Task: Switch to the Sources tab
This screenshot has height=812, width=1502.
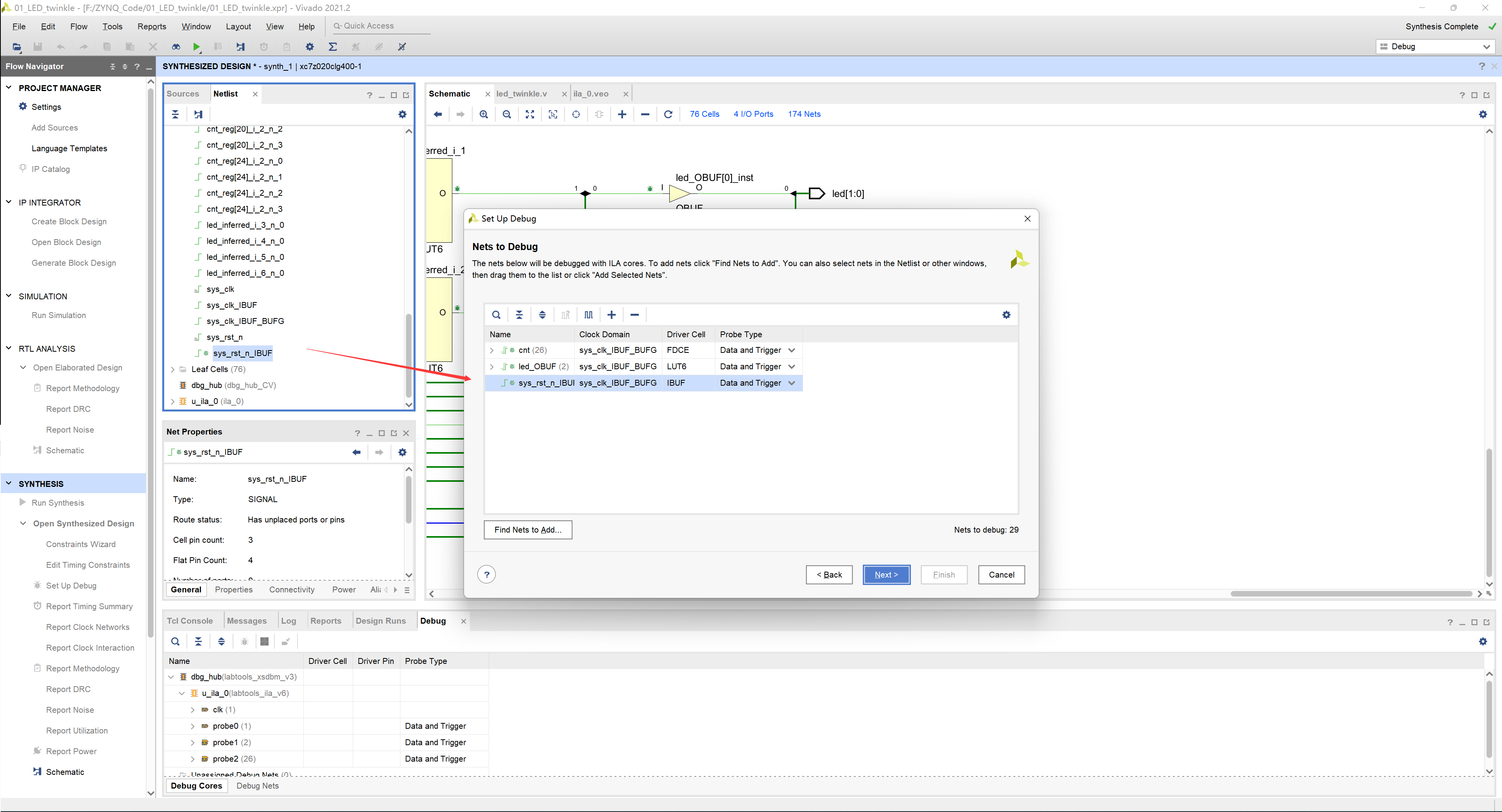Action: [183, 94]
